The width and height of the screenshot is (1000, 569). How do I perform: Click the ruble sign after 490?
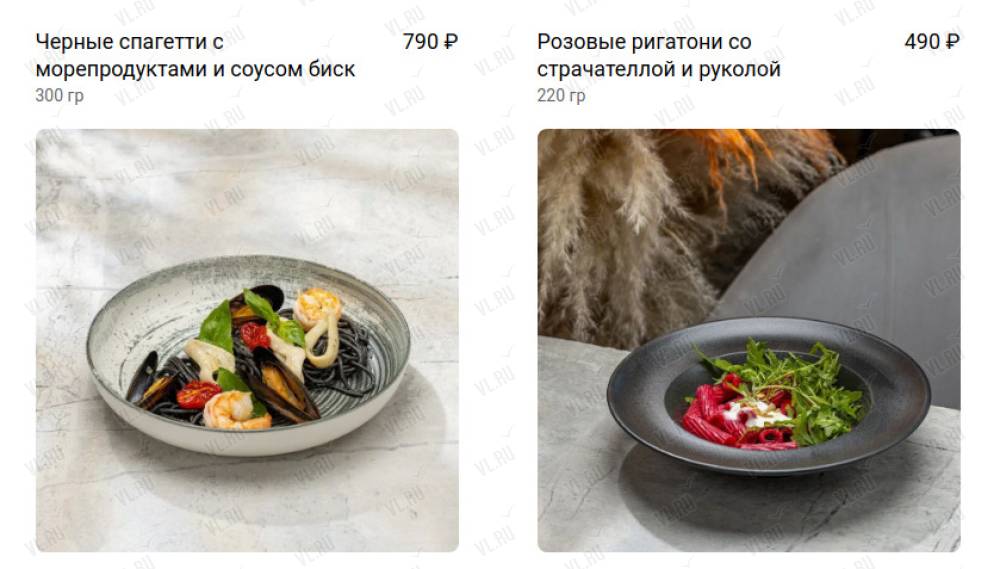coord(953,41)
